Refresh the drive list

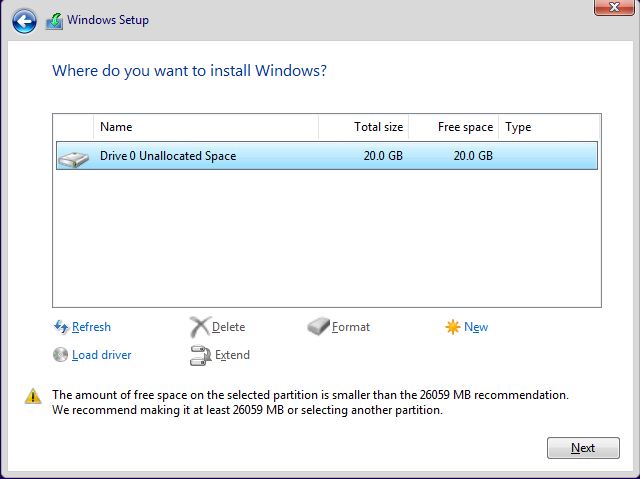(x=91, y=327)
